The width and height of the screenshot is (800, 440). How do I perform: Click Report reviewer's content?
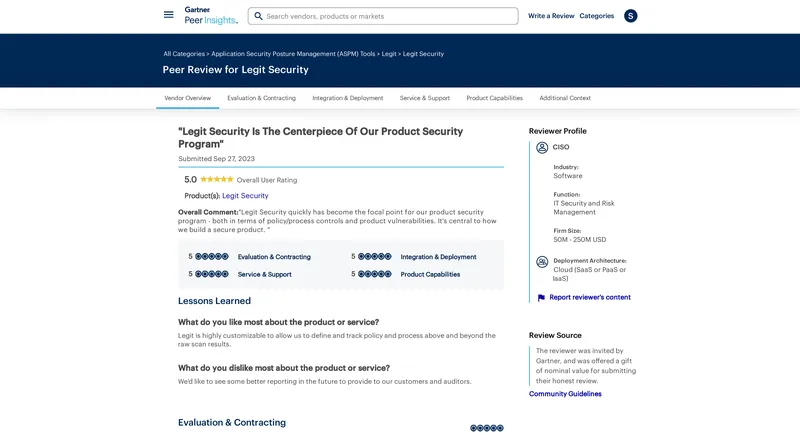[x=590, y=297]
